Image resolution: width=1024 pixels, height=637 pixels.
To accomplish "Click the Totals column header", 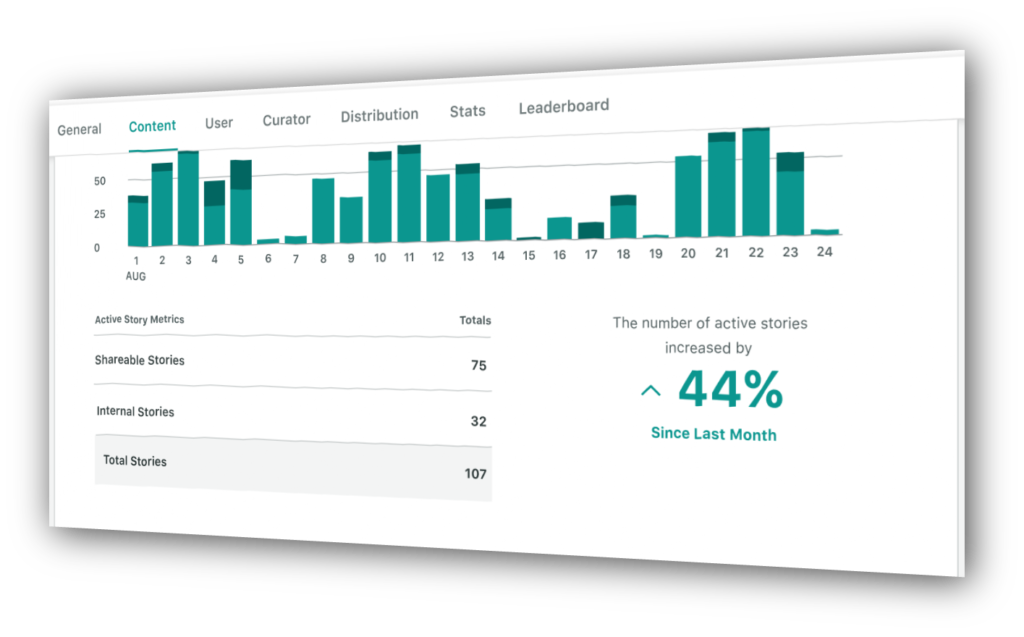I will tap(475, 321).
